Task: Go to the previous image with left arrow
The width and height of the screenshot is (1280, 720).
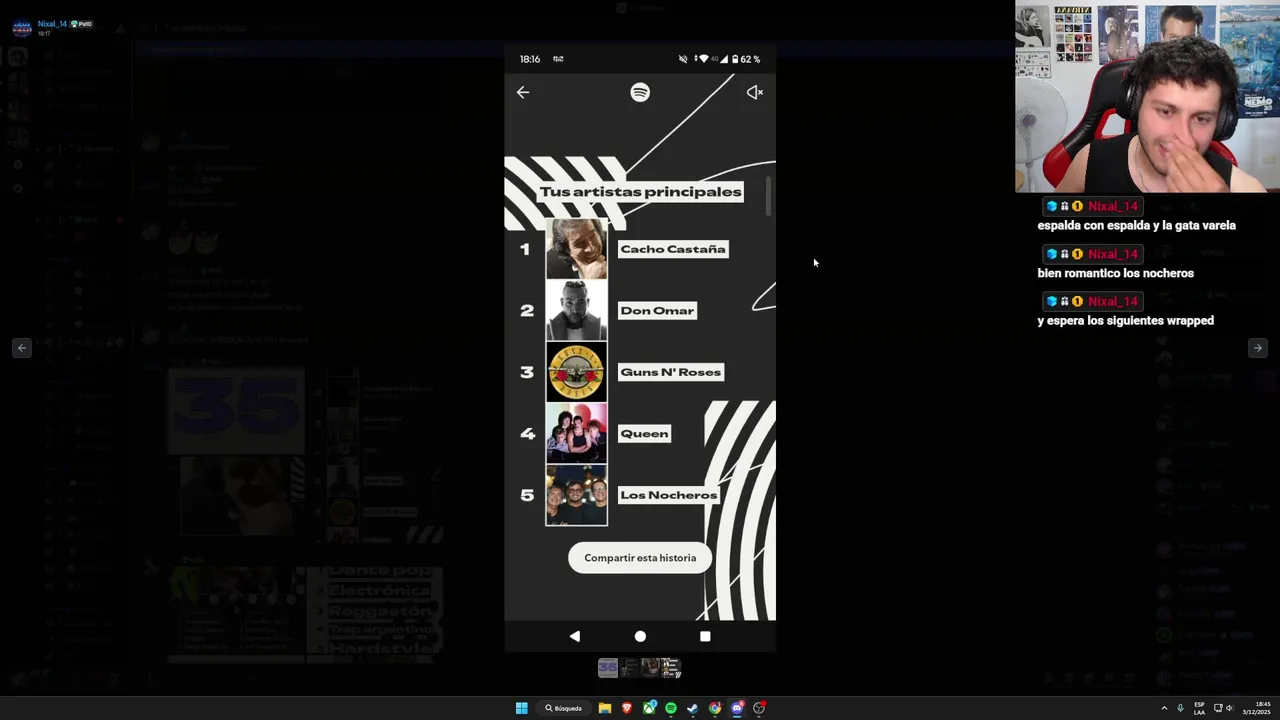Action: pos(22,348)
